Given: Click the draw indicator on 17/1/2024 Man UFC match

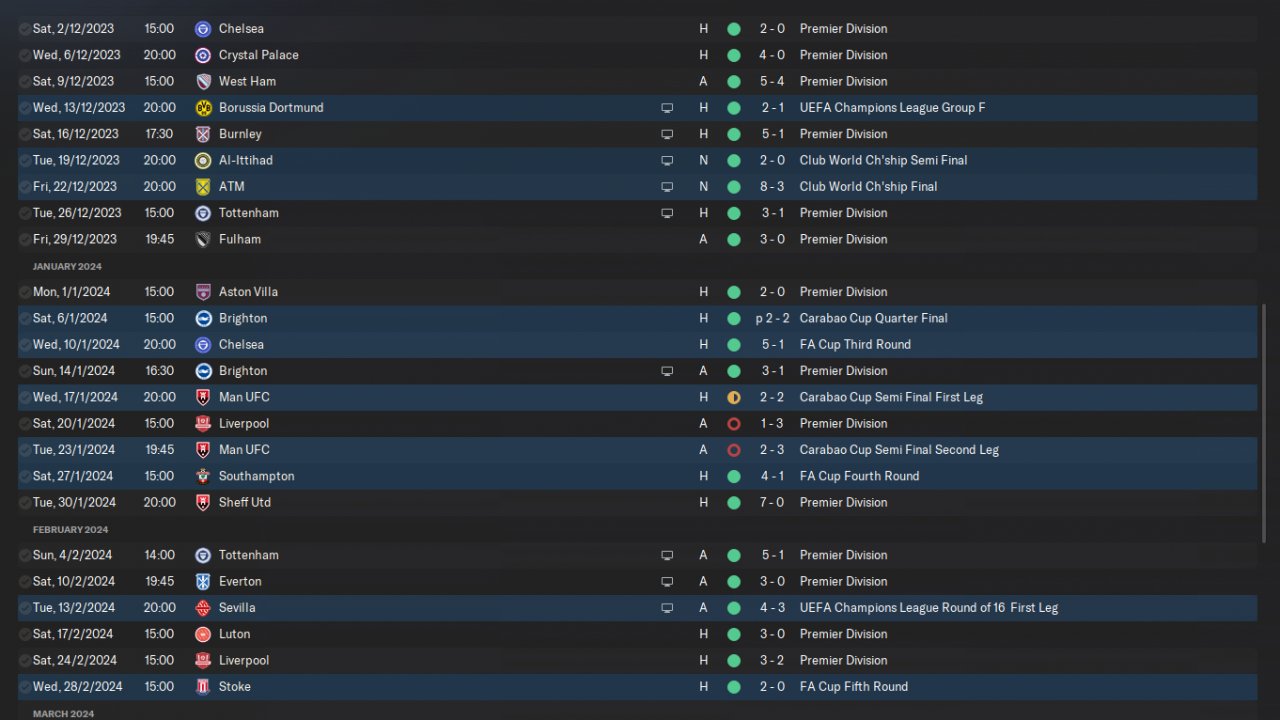Looking at the screenshot, I should tap(734, 398).
